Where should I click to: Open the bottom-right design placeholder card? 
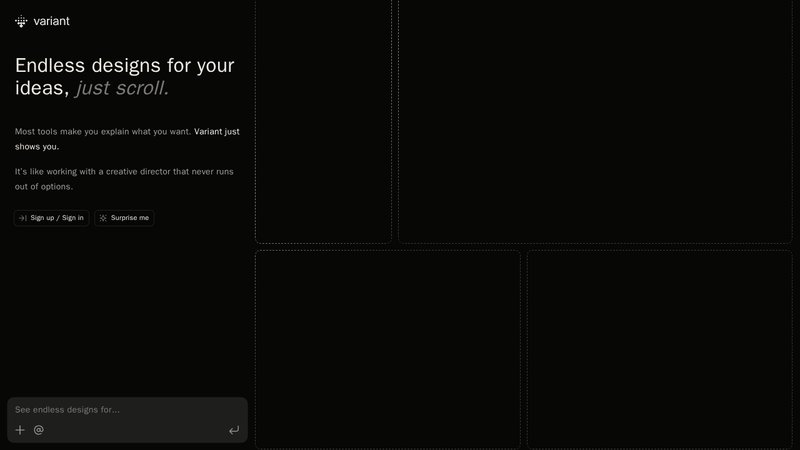tap(662, 348)
